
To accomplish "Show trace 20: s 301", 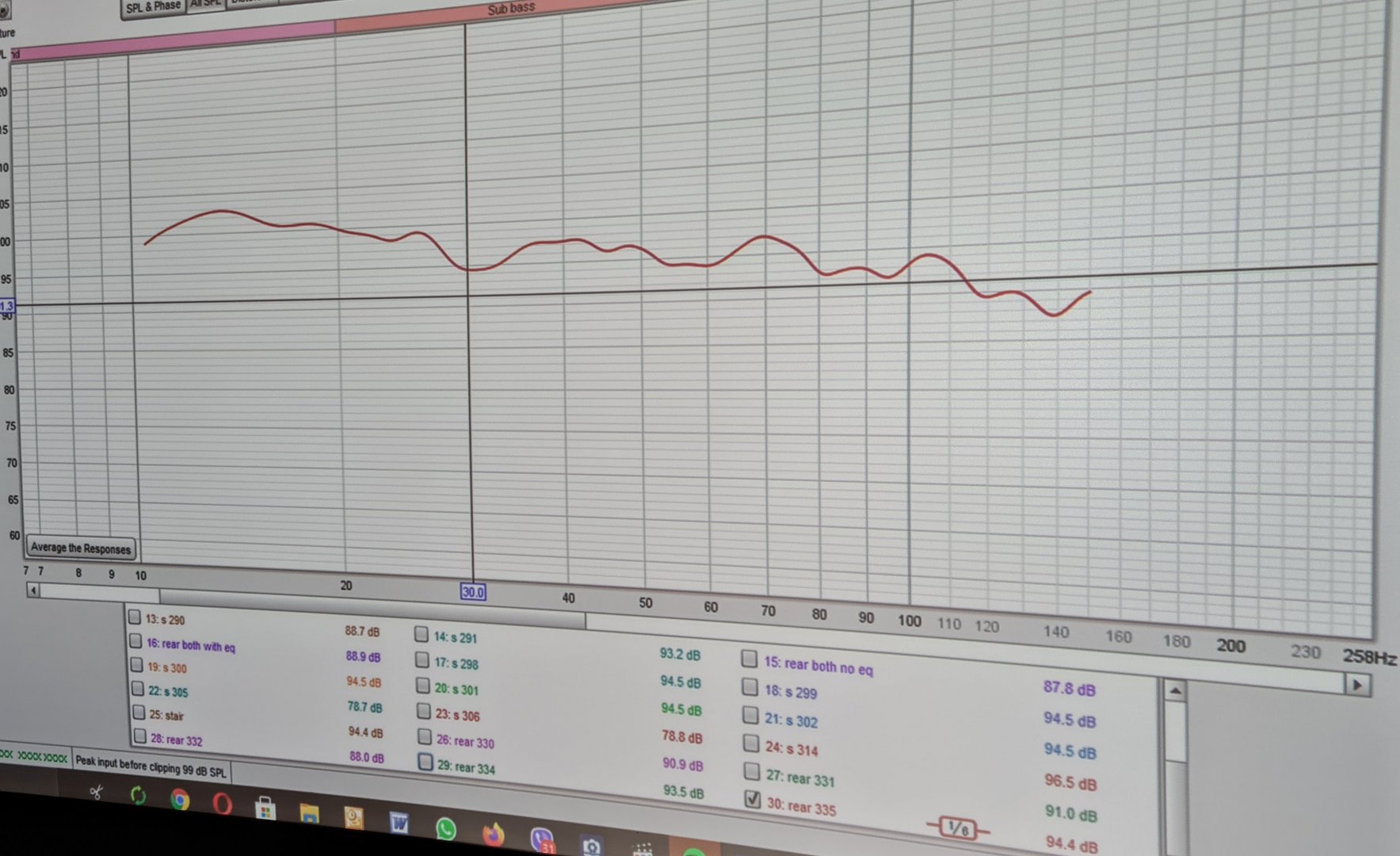I will [x=423, y=686].
